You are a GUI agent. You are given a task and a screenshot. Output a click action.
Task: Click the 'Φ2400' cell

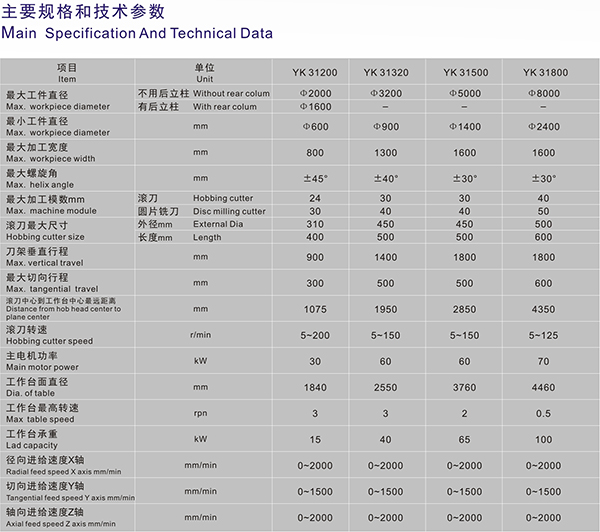tap(544, 127)
